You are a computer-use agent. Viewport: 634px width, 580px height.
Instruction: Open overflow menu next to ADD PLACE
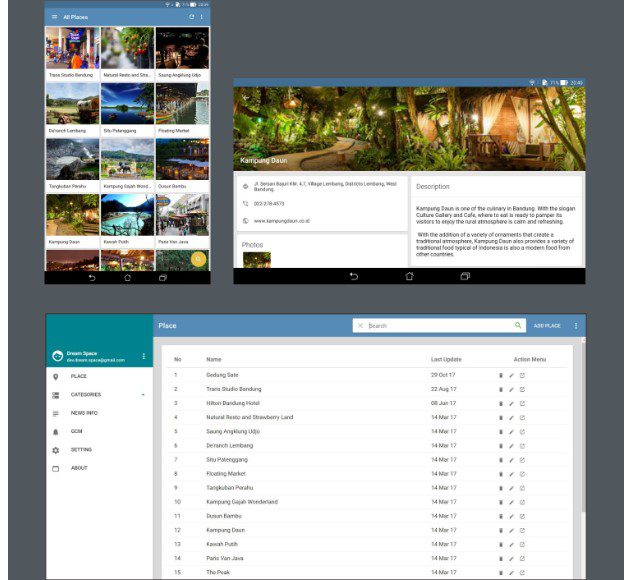click(576, 326)
